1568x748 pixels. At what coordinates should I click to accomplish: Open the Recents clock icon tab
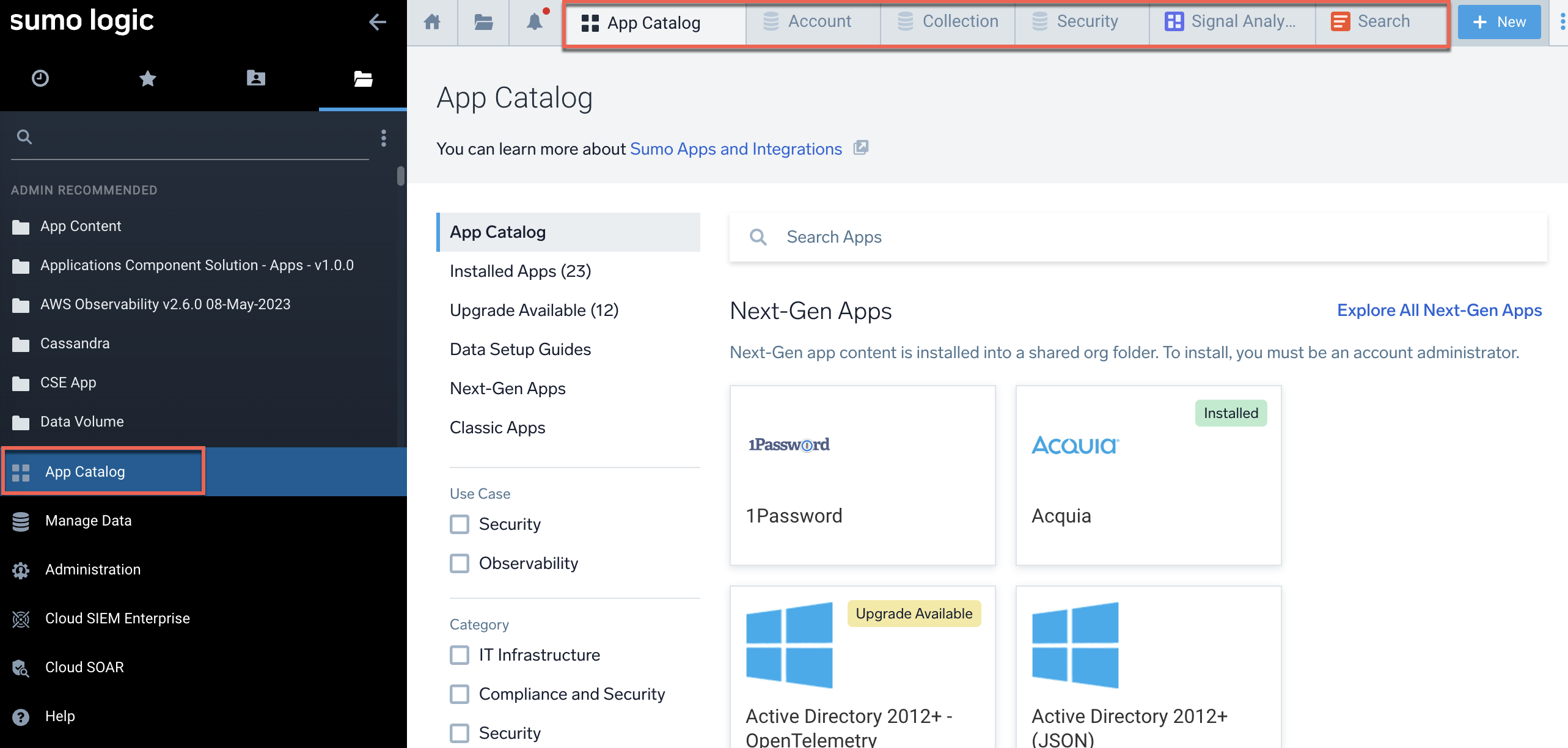coord(40,78)
